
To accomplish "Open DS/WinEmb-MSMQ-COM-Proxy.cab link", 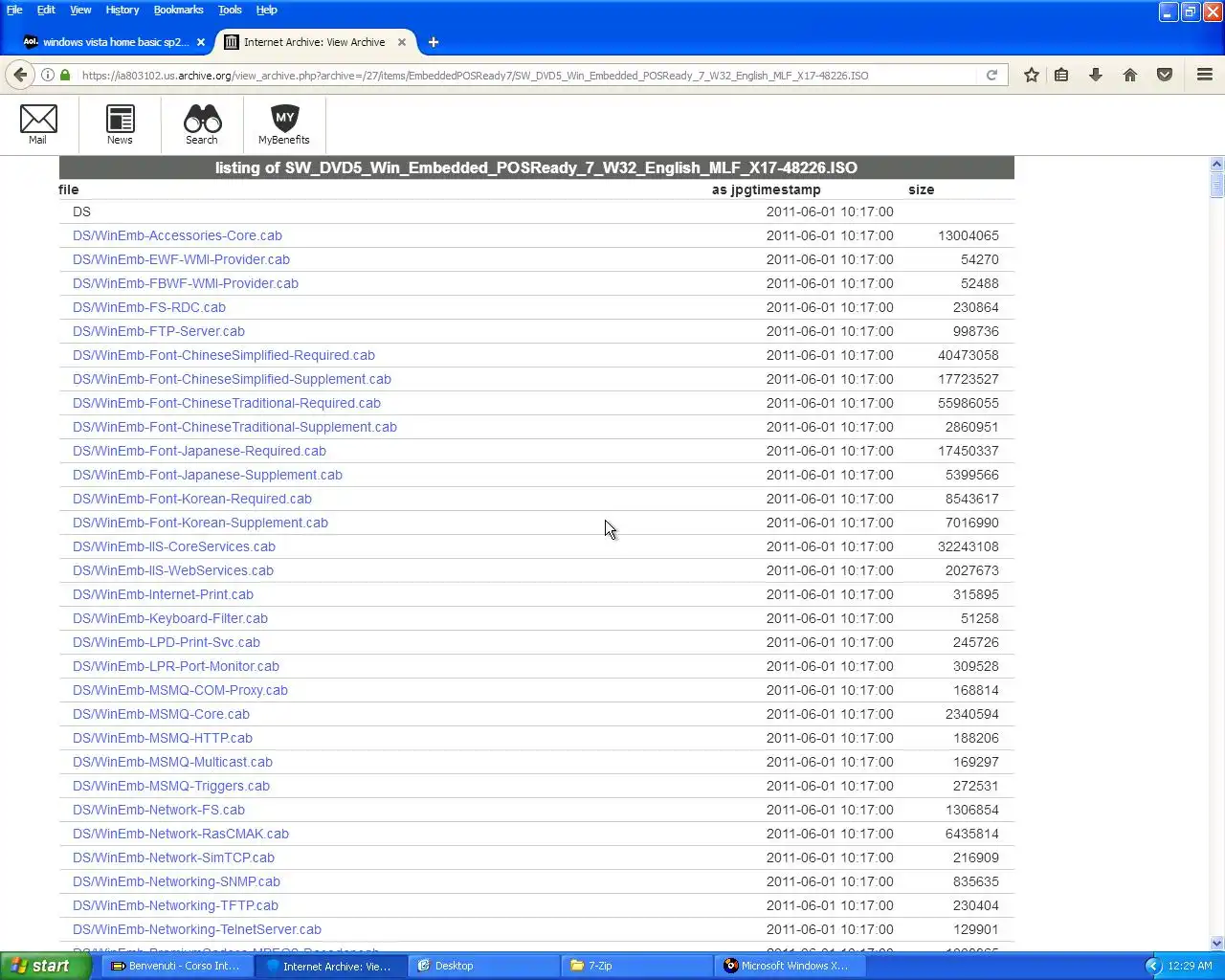I will pyautogui.click(x=180, y=690).
